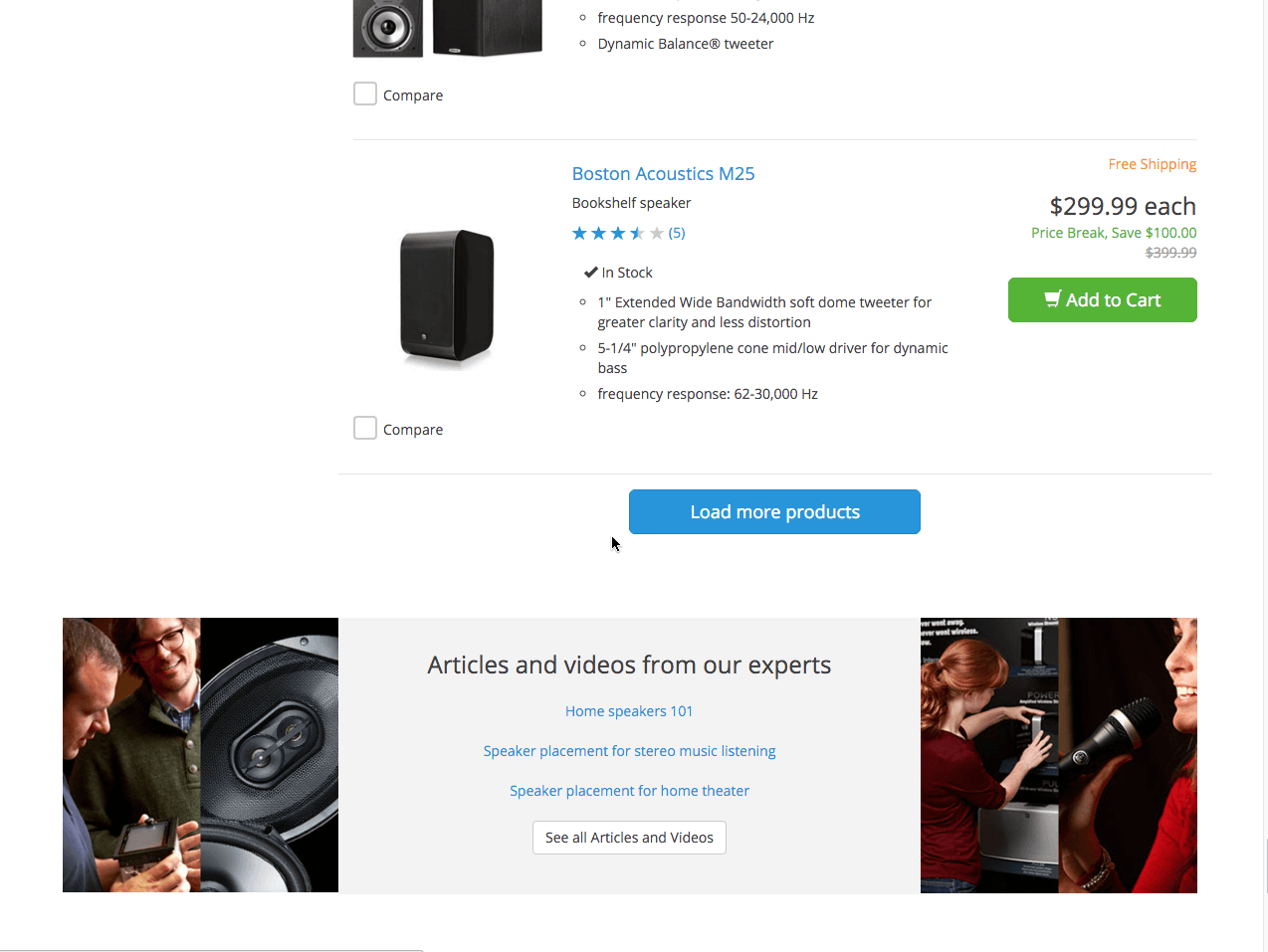Open the (5) reviews count link
1268x952 pixels.
point(677,234)
